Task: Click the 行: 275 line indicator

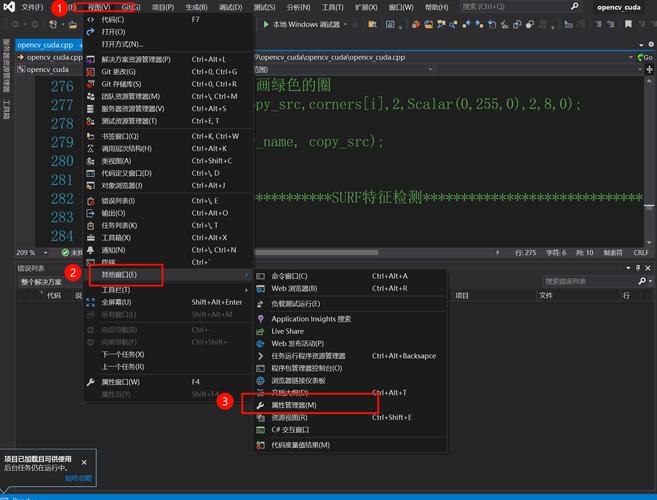Action: coord(525,253)
